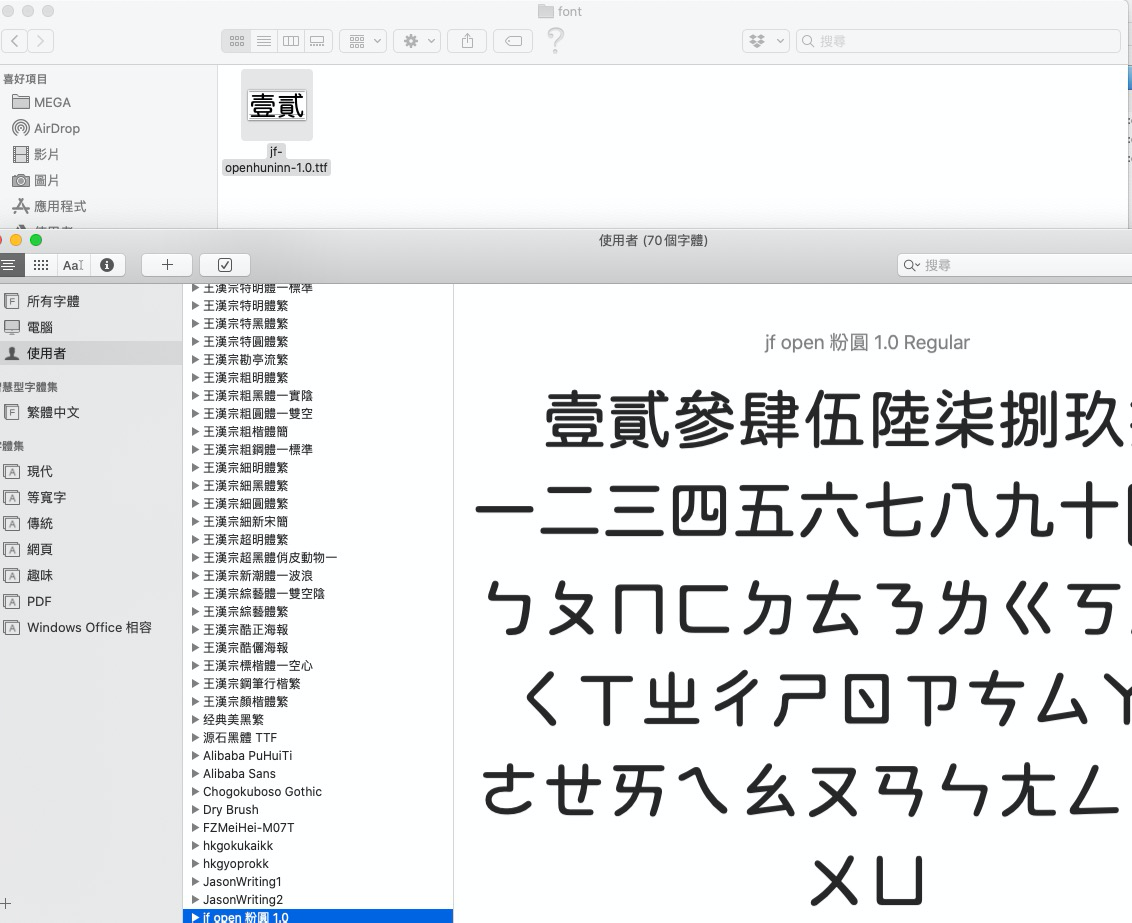Image resolution: width=1132 pixels, height=923 pixels.
Task: Click the add font plus button
Action: point(167,265)
